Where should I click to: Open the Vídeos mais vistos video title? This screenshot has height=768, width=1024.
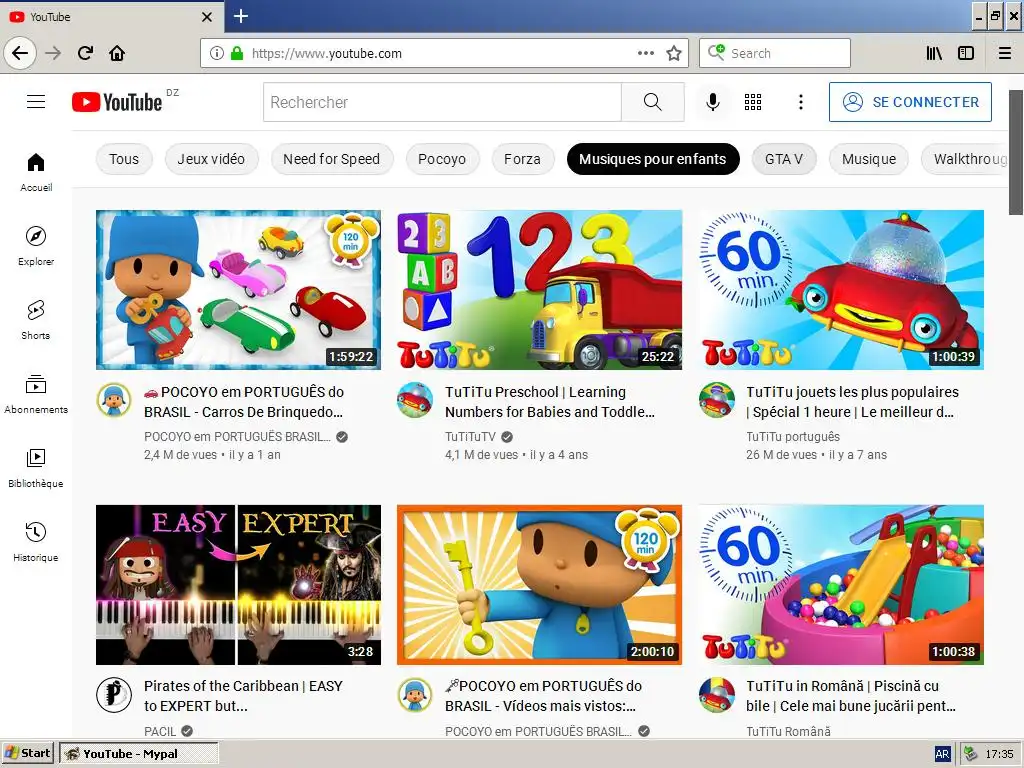click(x=543, y=696)
